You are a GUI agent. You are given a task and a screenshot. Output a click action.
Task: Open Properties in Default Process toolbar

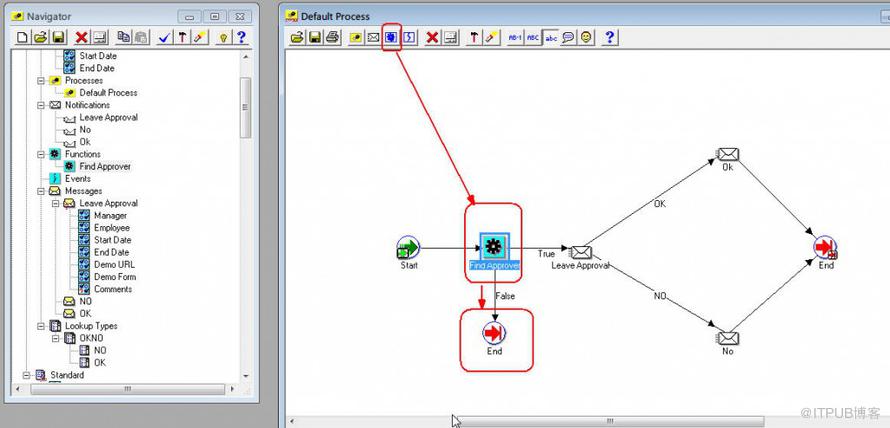(450, 37)
